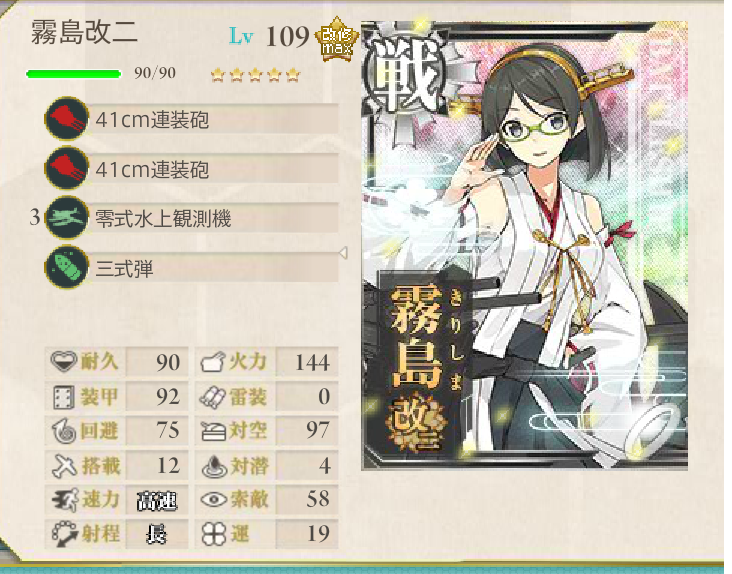Click the 搭載 airplane stat icon
The height and width of the screenshot is (574, 732).
pyautogui.click(x=64, y=465)
